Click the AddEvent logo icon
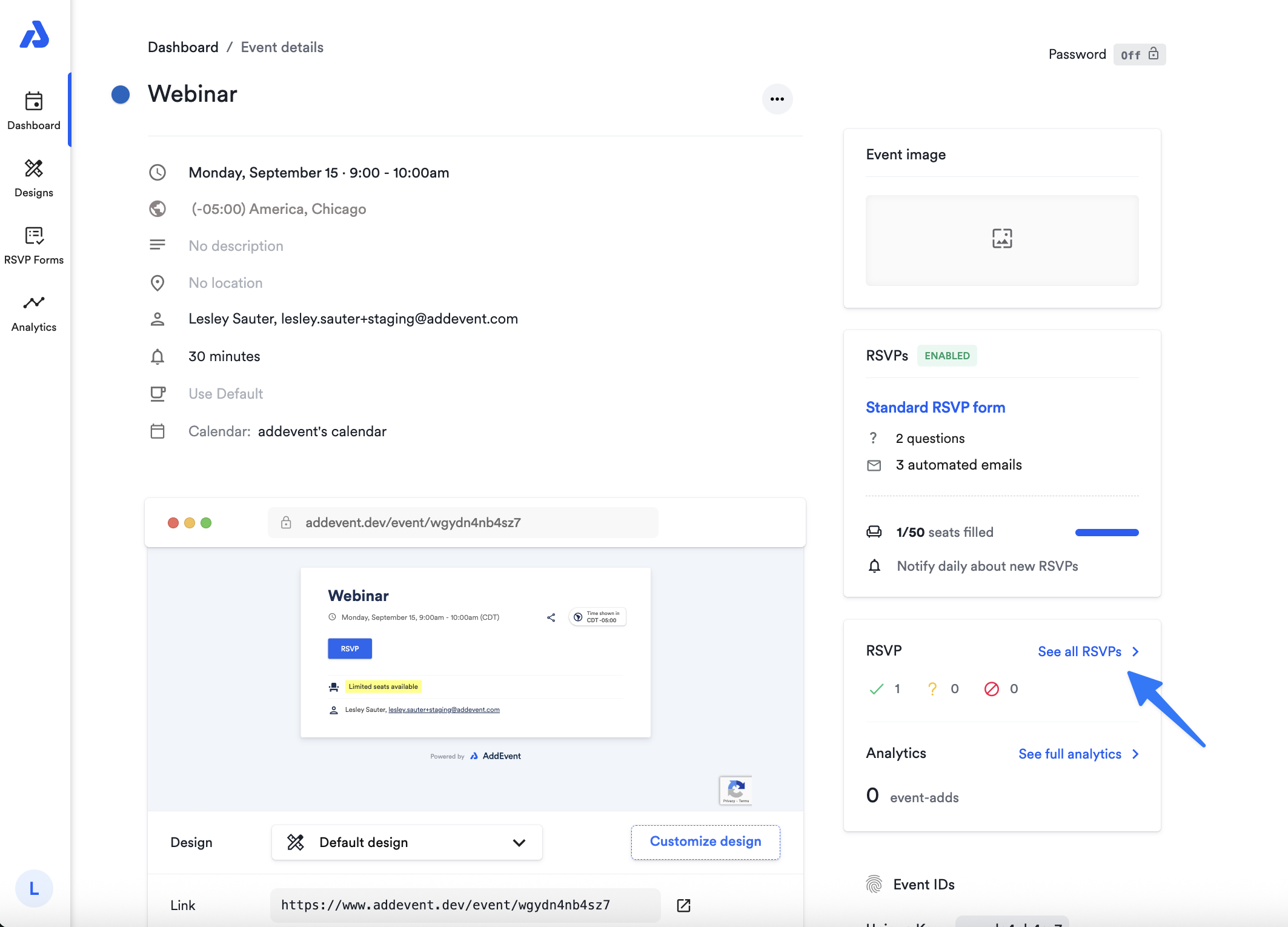 pyautogui.click(x=34, y=35)
